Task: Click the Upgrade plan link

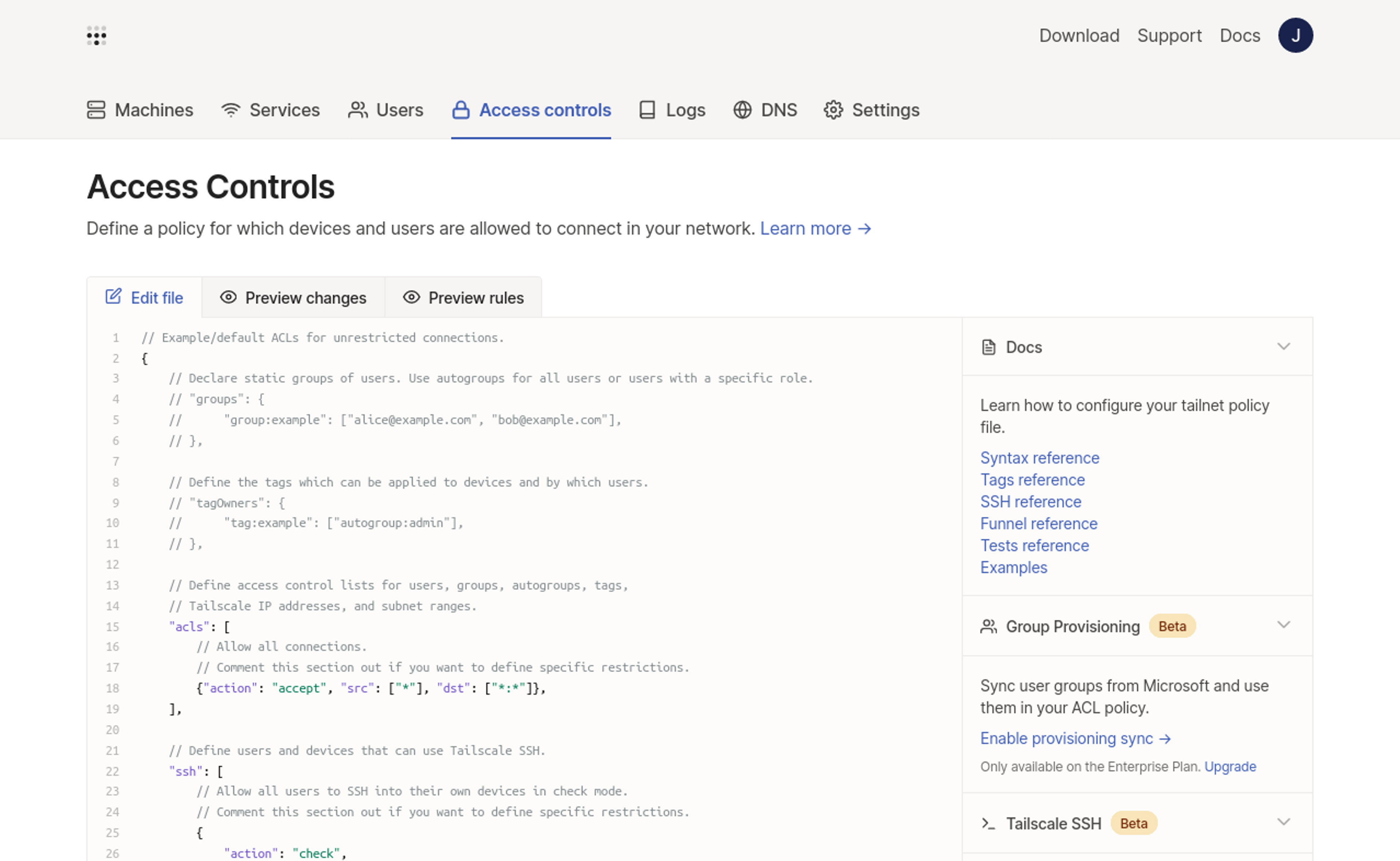Action: (x=1230, y=767)
